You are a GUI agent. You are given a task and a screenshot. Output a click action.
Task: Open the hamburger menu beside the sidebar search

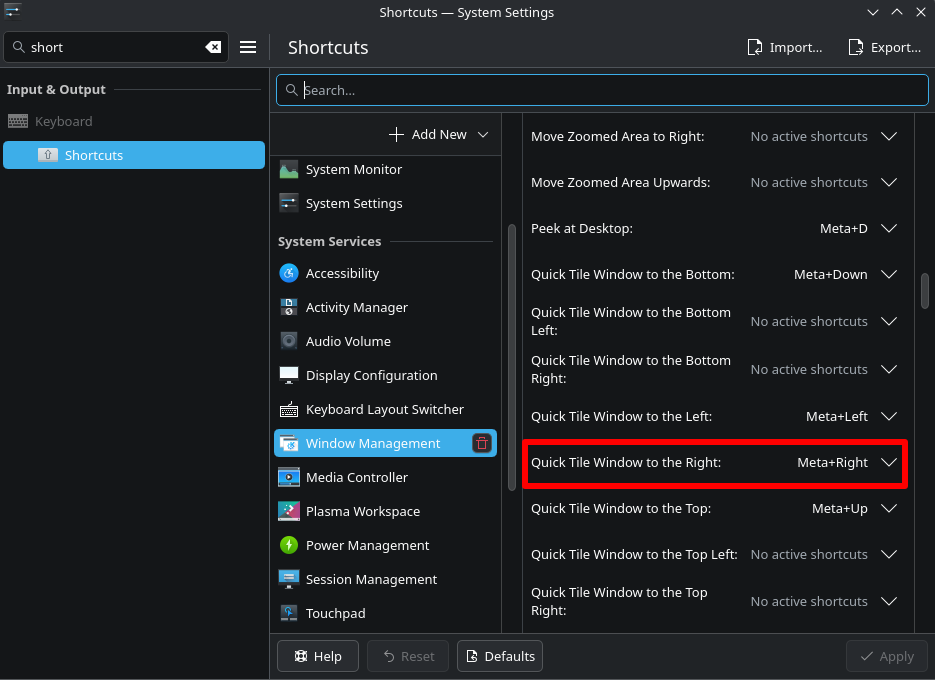tap(248, 47)
